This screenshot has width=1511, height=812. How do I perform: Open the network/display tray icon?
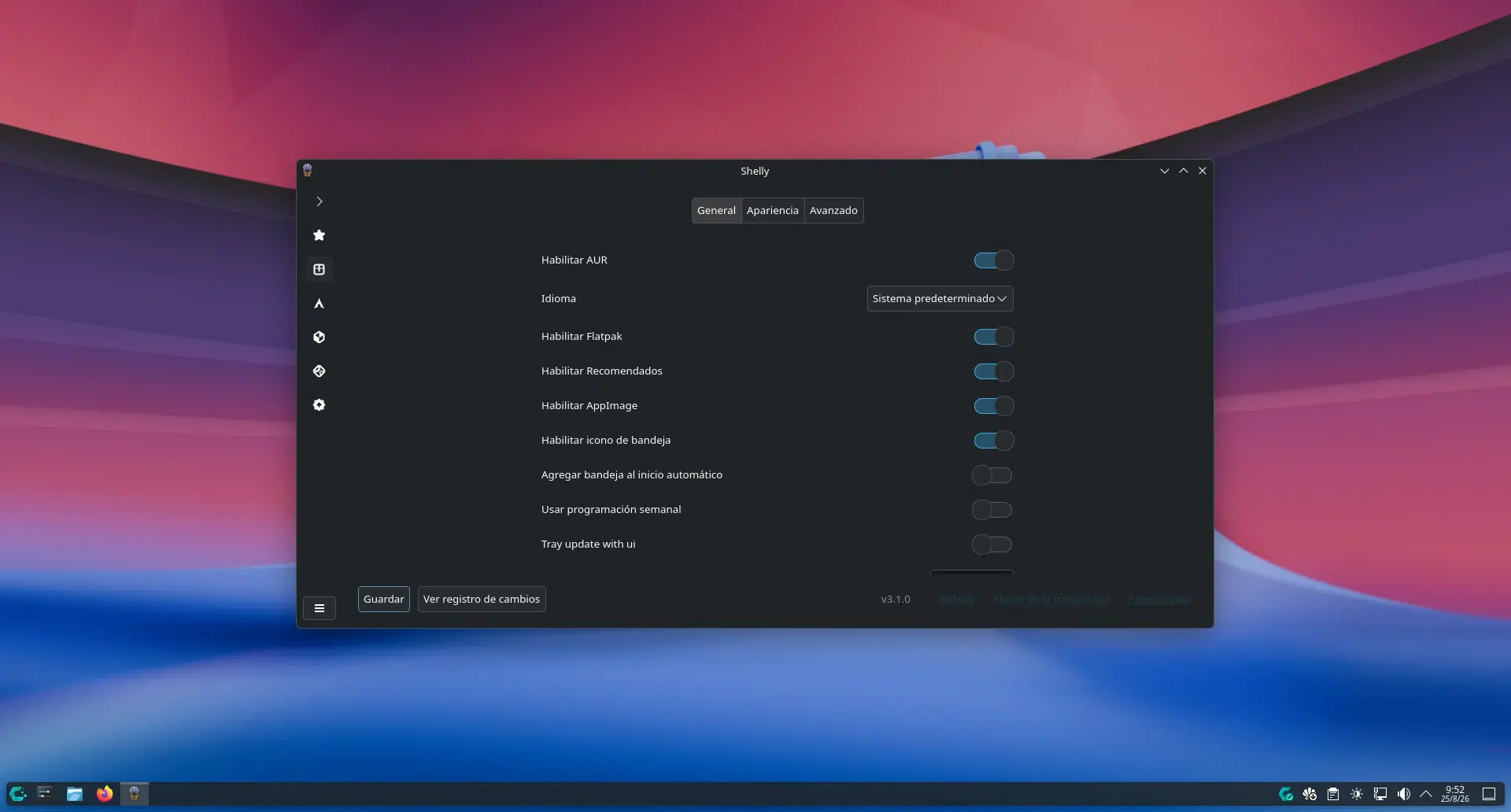[x=1380, y=795]
